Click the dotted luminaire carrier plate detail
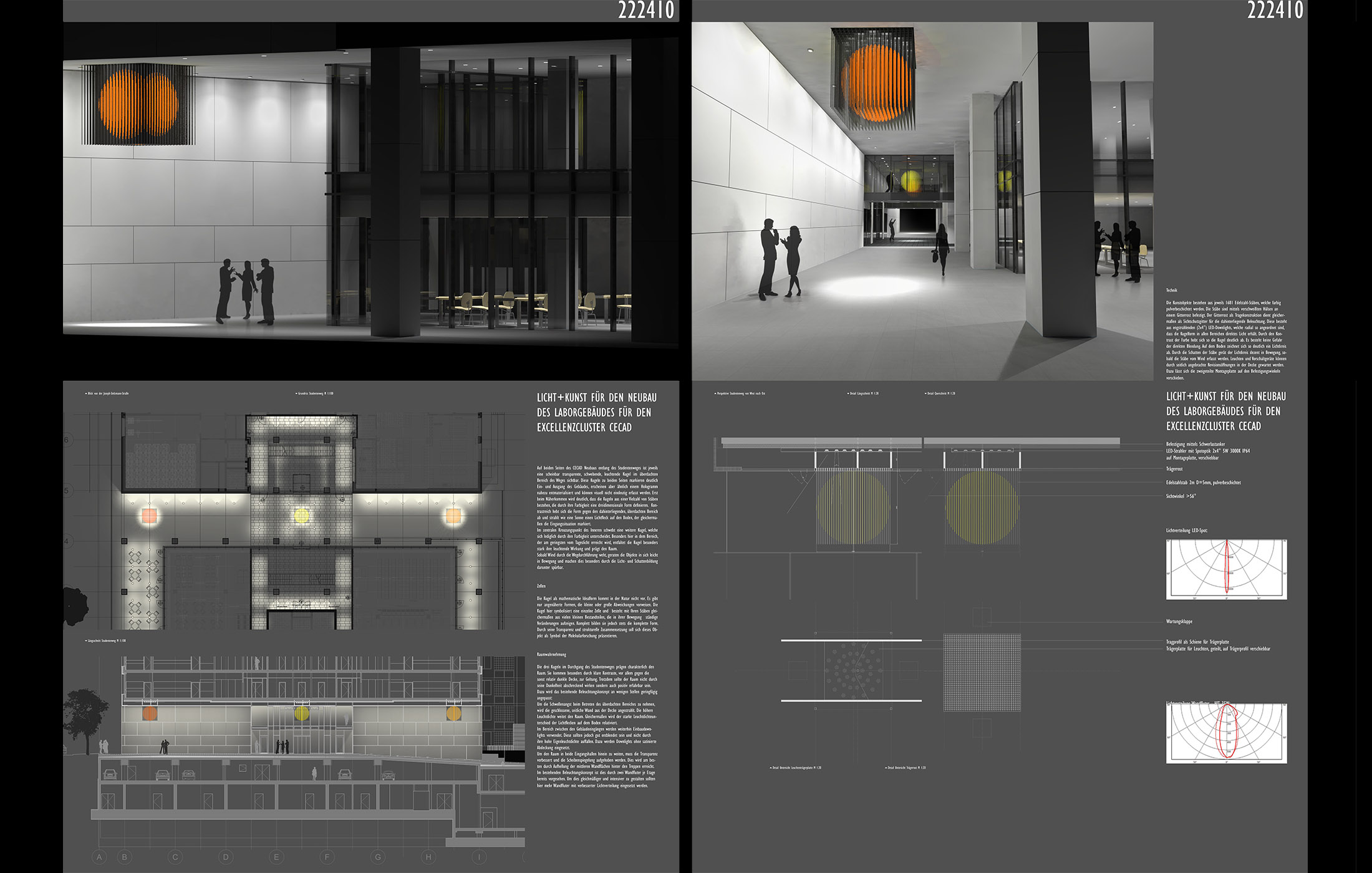Viewport: 1372px width, 873px height. tap(852, 671)
